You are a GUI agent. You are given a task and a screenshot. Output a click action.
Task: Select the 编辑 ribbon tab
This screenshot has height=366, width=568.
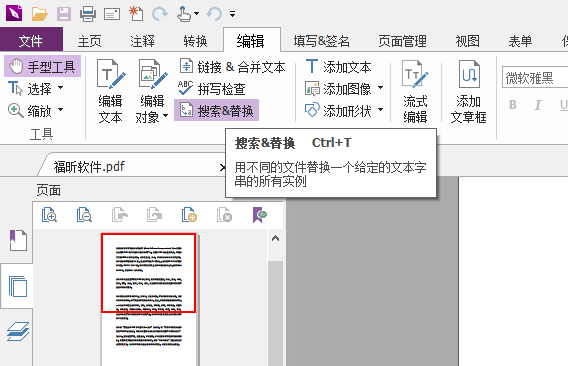[x=251, y=41]
